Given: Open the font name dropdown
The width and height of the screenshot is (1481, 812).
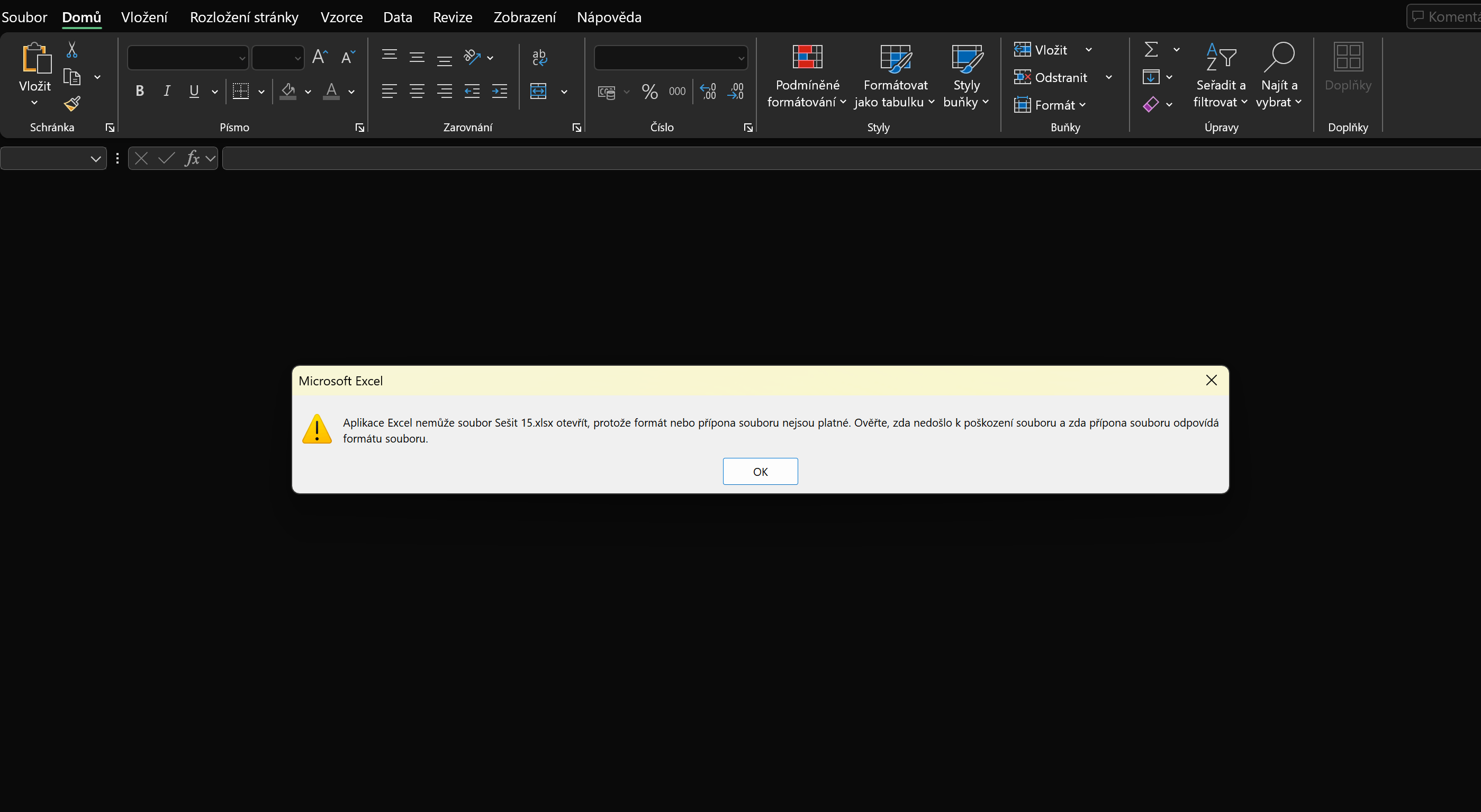Looking at the screenshot, I should coord(242,58).
